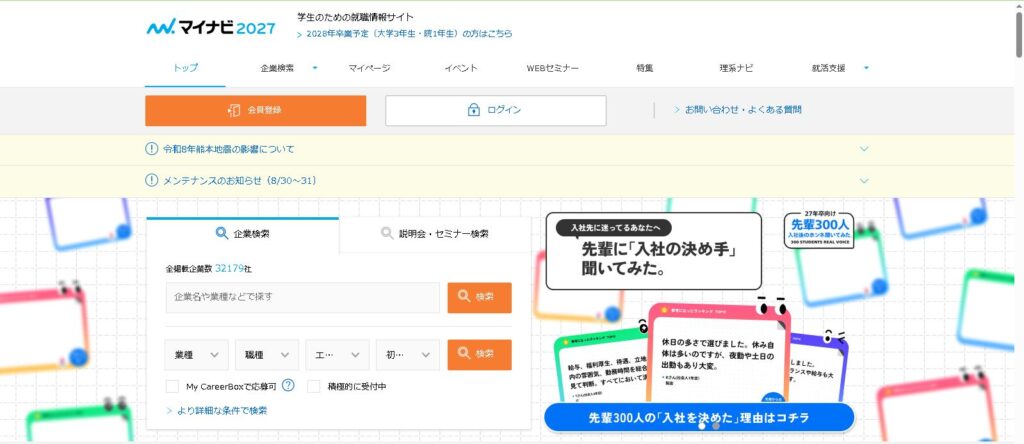
Task: Open the イベント navigation item
Action: (x=461, y=68)
